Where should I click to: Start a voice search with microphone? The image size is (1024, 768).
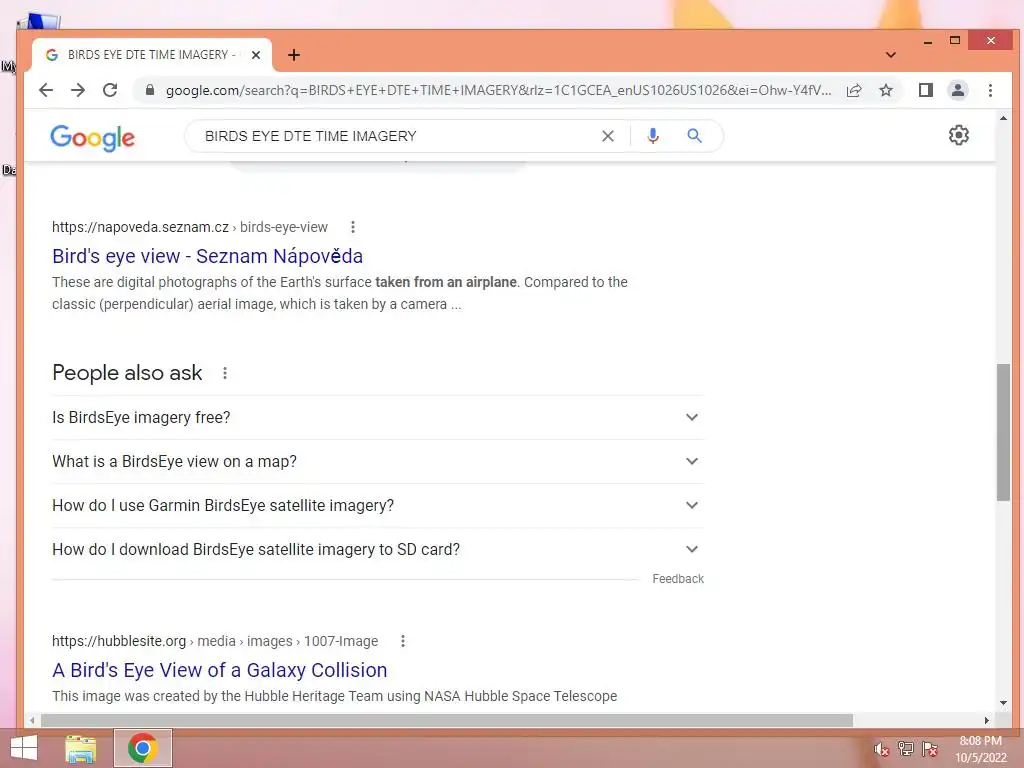click(x=652, y=136)
